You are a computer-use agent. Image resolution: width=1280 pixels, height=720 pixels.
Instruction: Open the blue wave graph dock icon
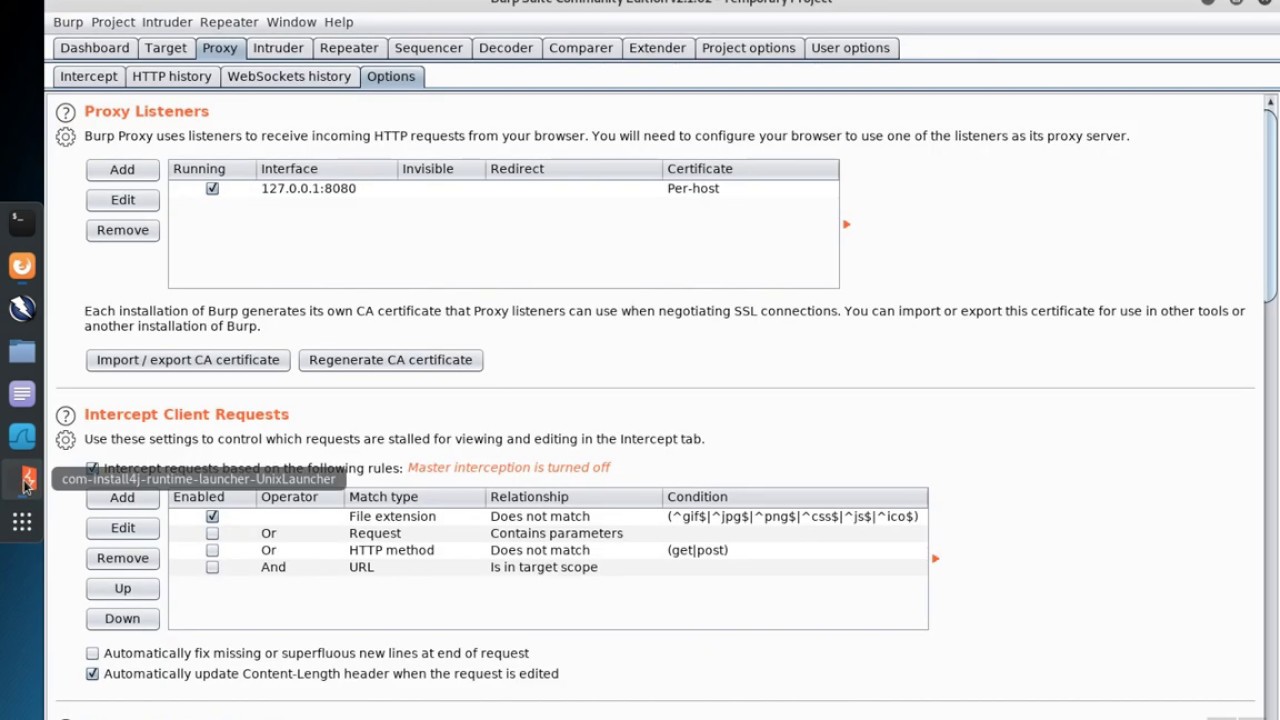[22, 436]
